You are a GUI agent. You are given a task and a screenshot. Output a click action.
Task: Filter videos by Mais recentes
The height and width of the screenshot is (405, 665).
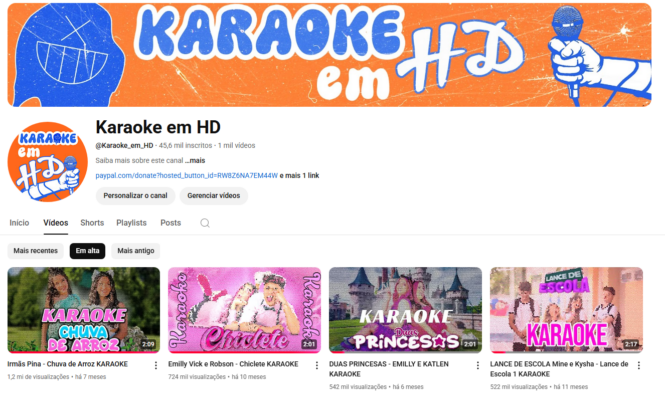36,251
